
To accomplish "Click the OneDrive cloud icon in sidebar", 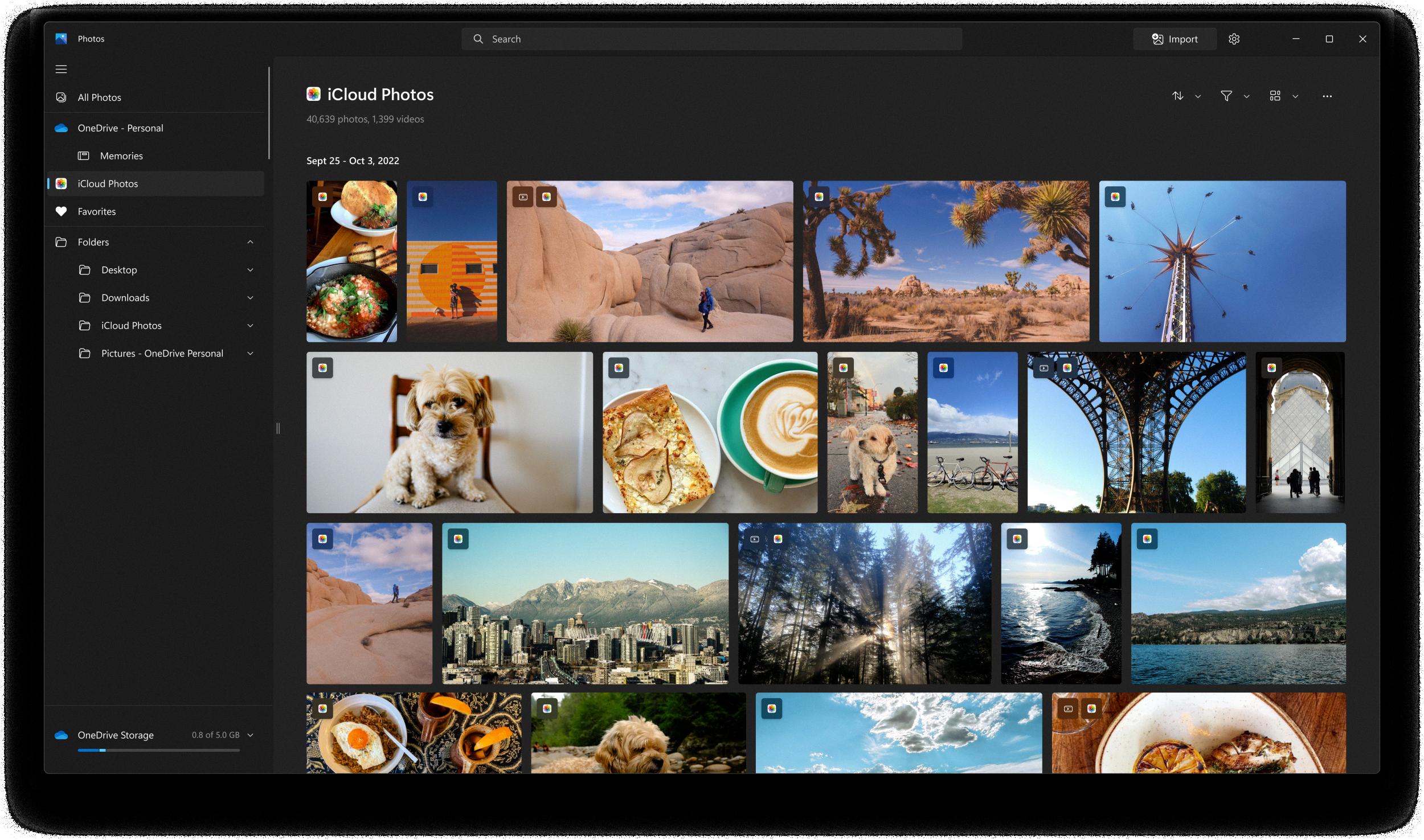I will click(x=61, y=128).
